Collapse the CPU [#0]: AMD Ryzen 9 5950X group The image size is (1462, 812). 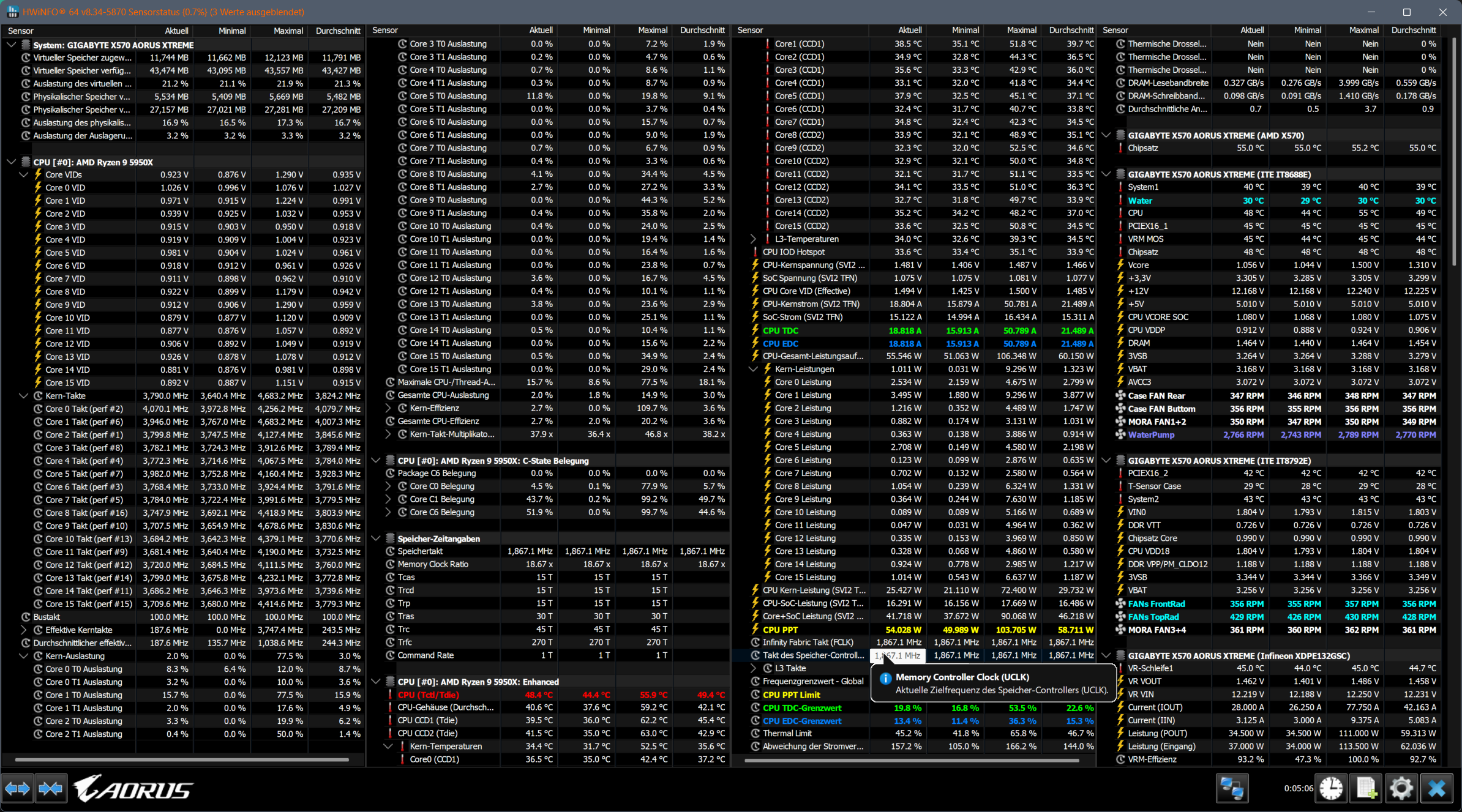tap(11, 162)
